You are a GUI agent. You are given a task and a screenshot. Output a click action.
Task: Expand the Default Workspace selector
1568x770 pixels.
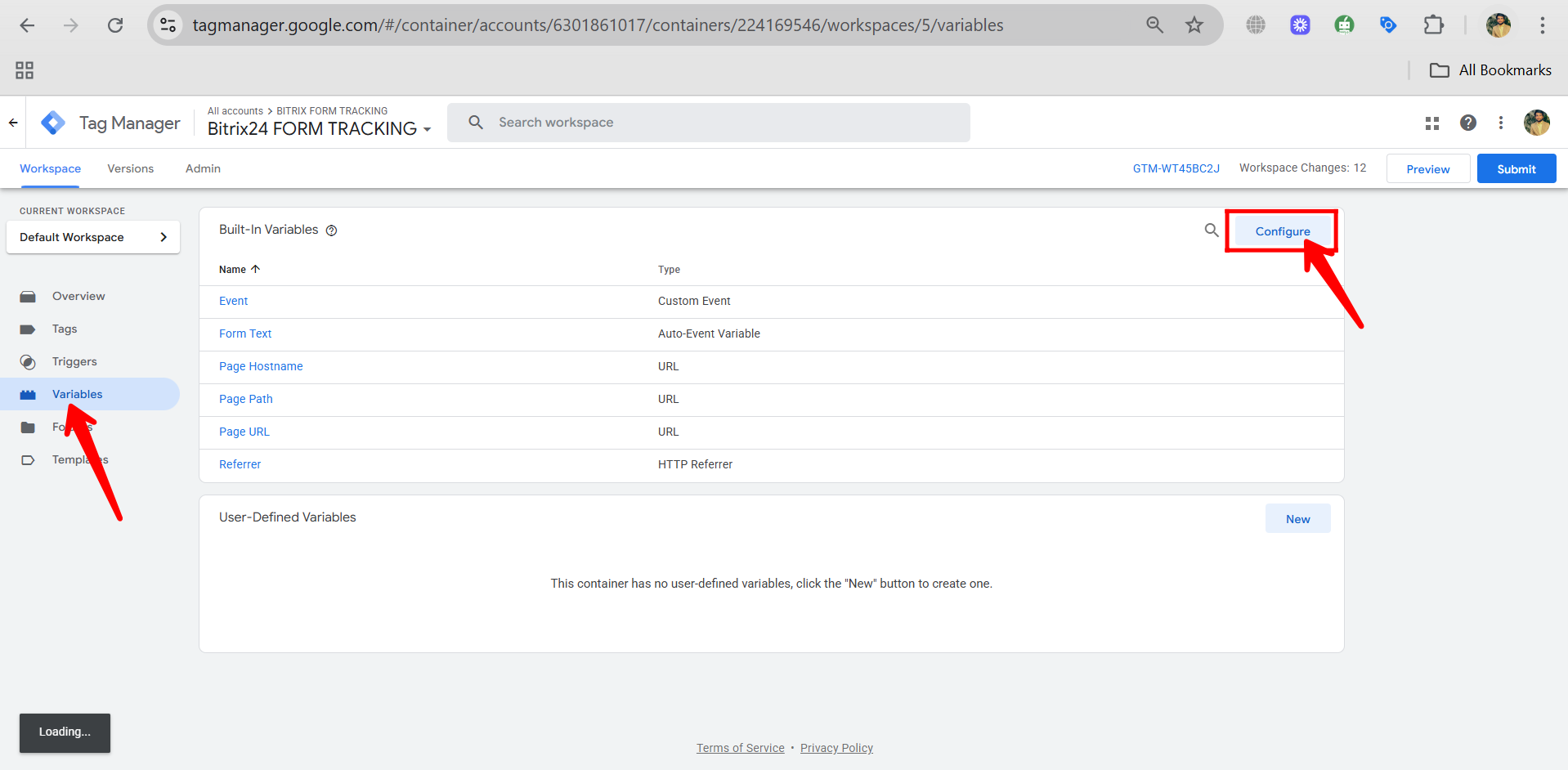point(93,237)
